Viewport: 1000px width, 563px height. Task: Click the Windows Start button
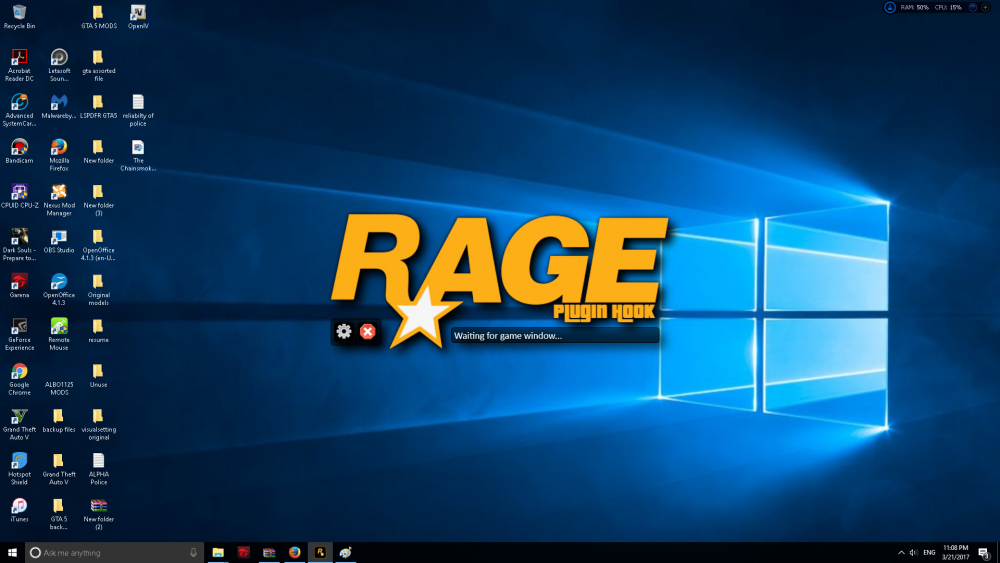pos(13,552)
